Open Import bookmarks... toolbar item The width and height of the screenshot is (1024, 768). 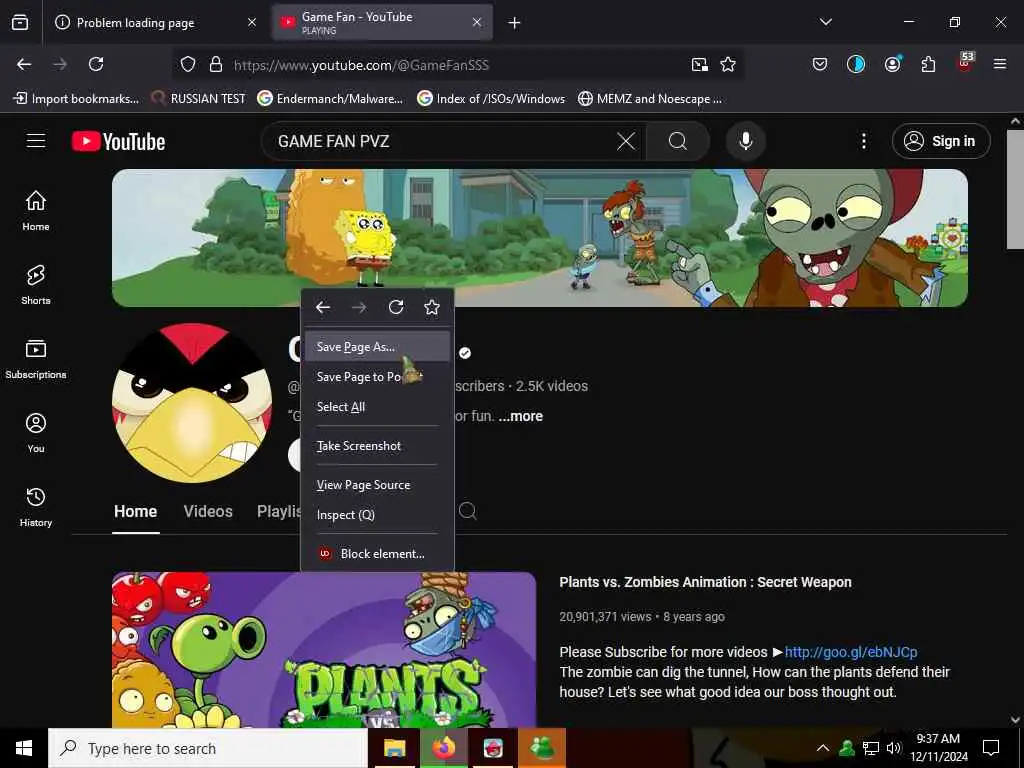[x=76, y=99]
